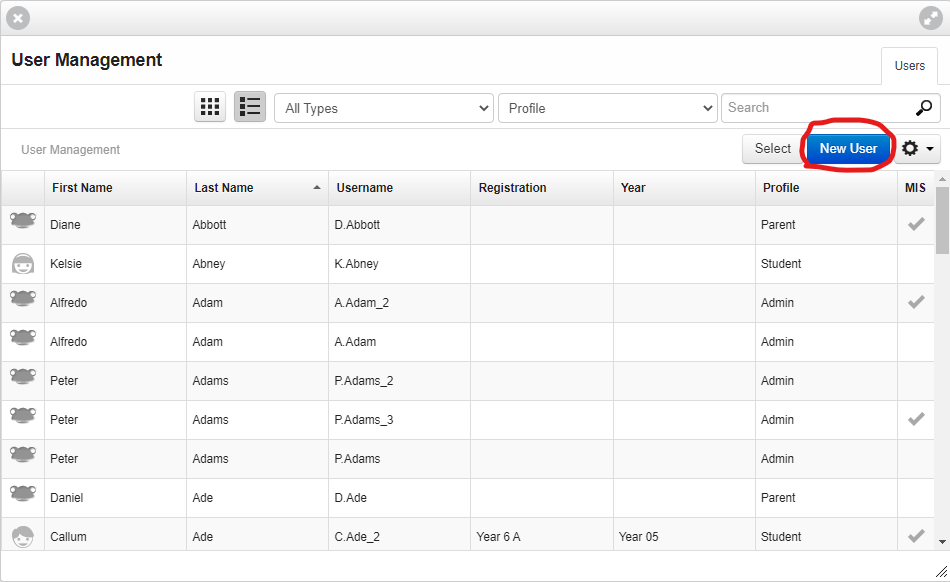Click Diane Abbott's avatar icon

point(23,220)
